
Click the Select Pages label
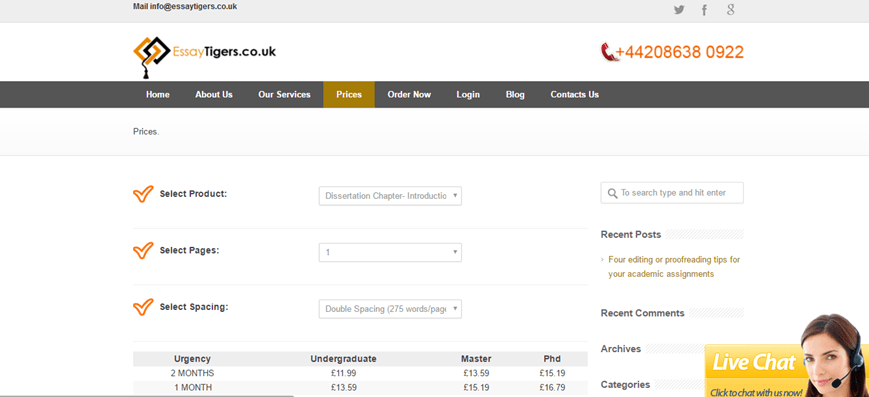coord(190,251)
